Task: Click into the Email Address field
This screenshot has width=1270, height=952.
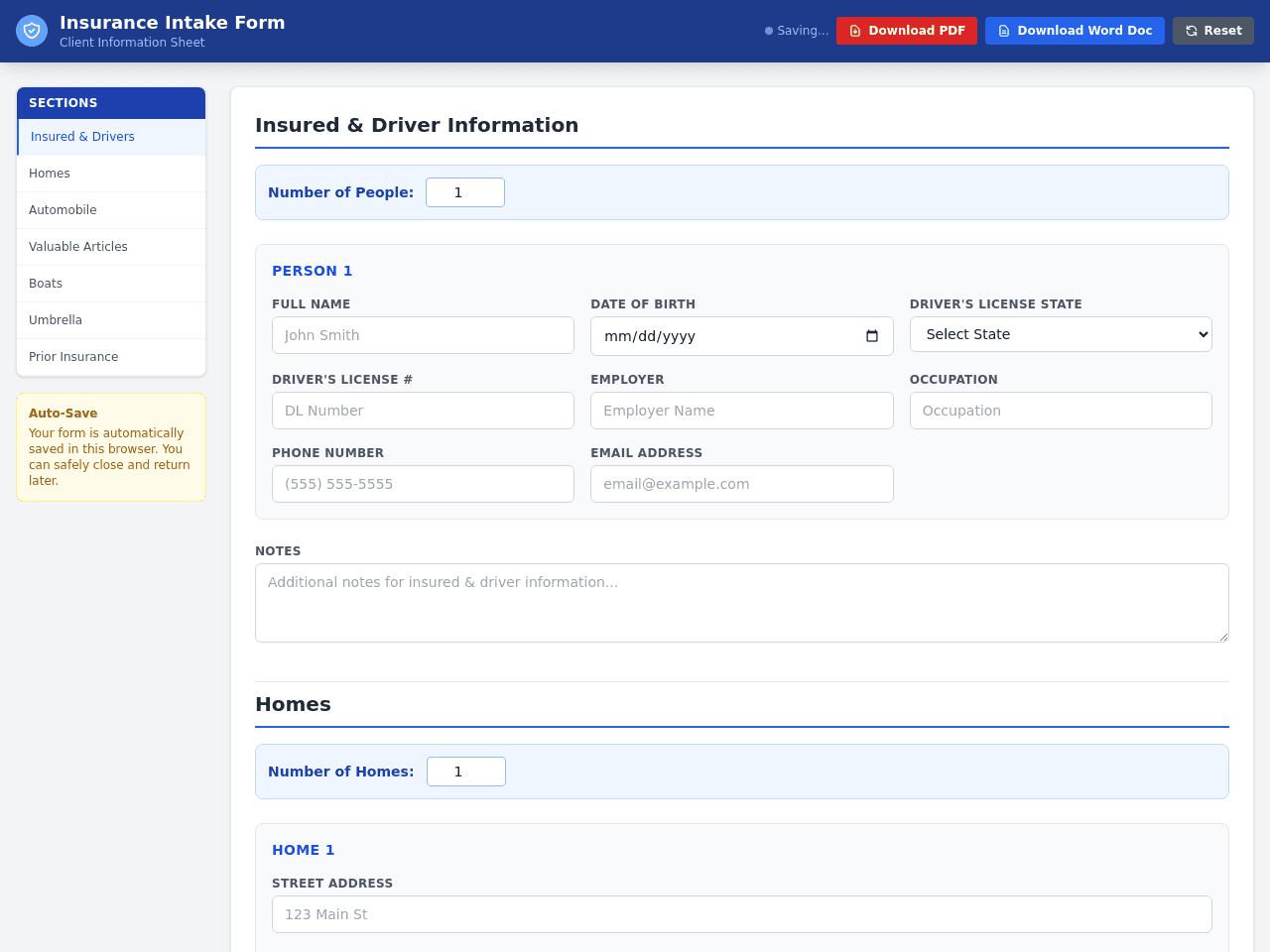Action: click(742, 484)
